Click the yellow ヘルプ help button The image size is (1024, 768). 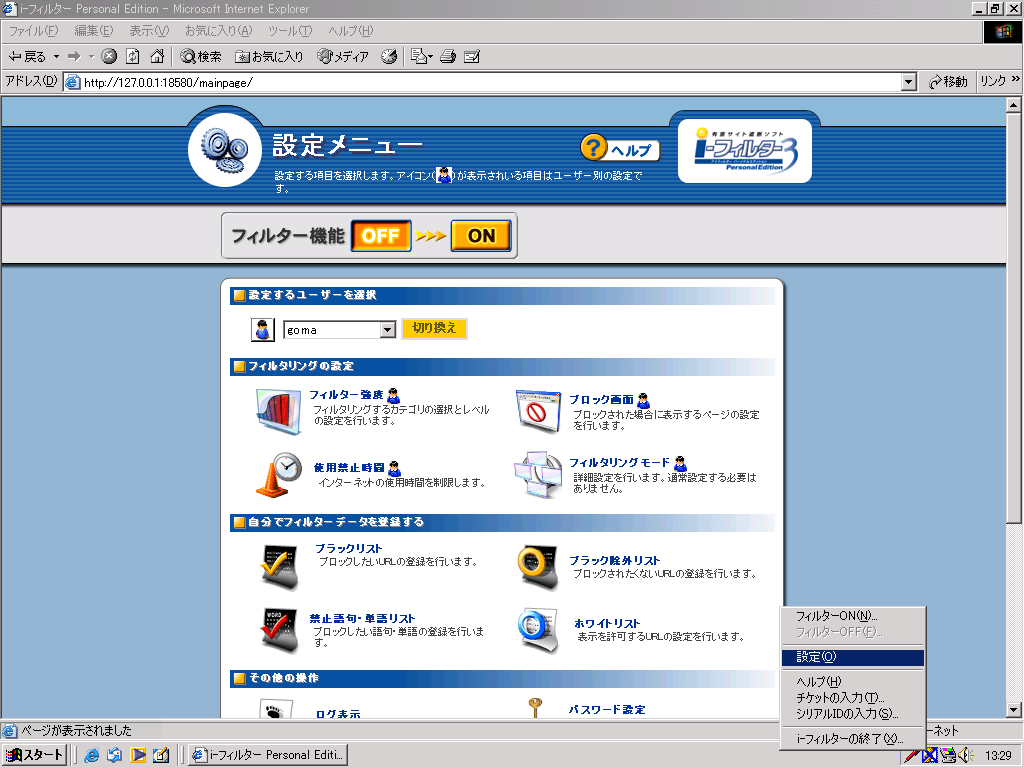(x=620, y=150)
